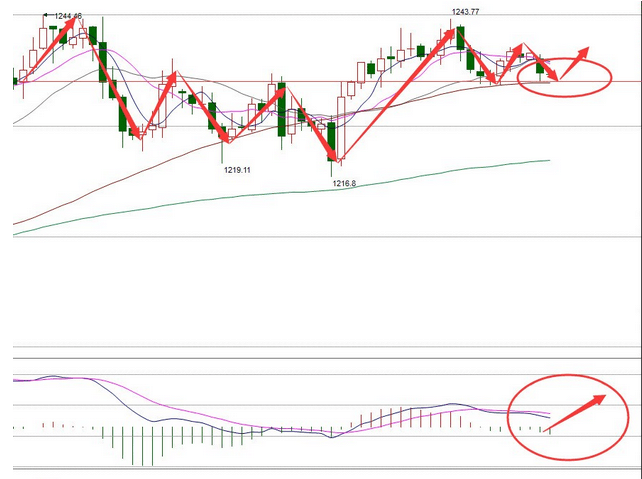Click the 1244 high price label
This screenshot has height=479, width=642.
pyautogui.click(x=68, y=16)
